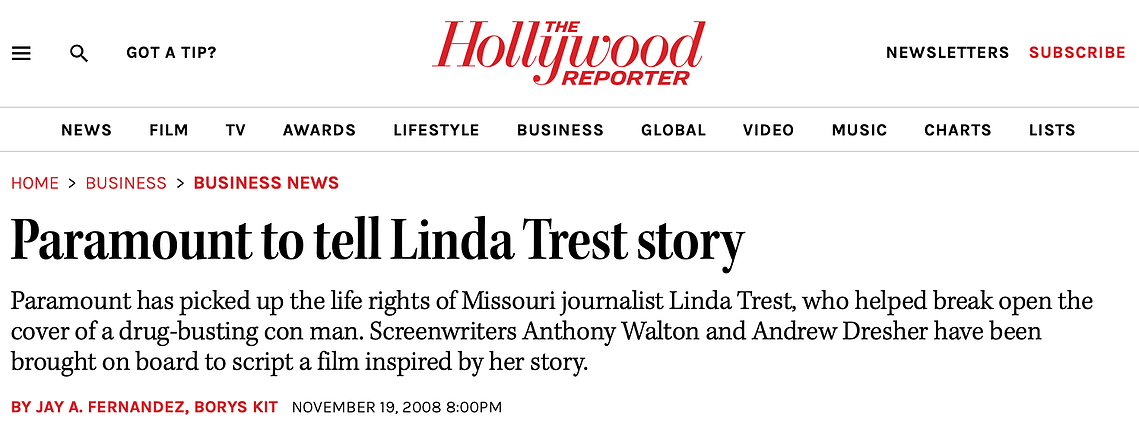Open the LISTS nav item

pos(1052,130)
